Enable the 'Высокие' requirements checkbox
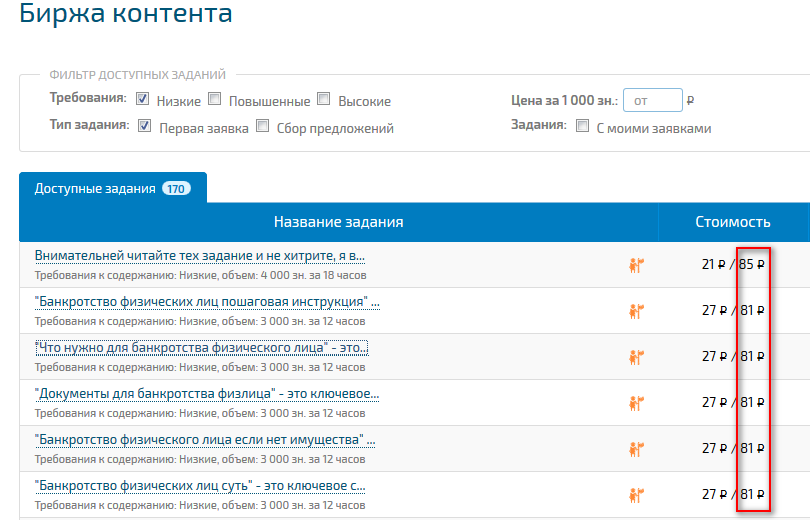 point(323,99)
